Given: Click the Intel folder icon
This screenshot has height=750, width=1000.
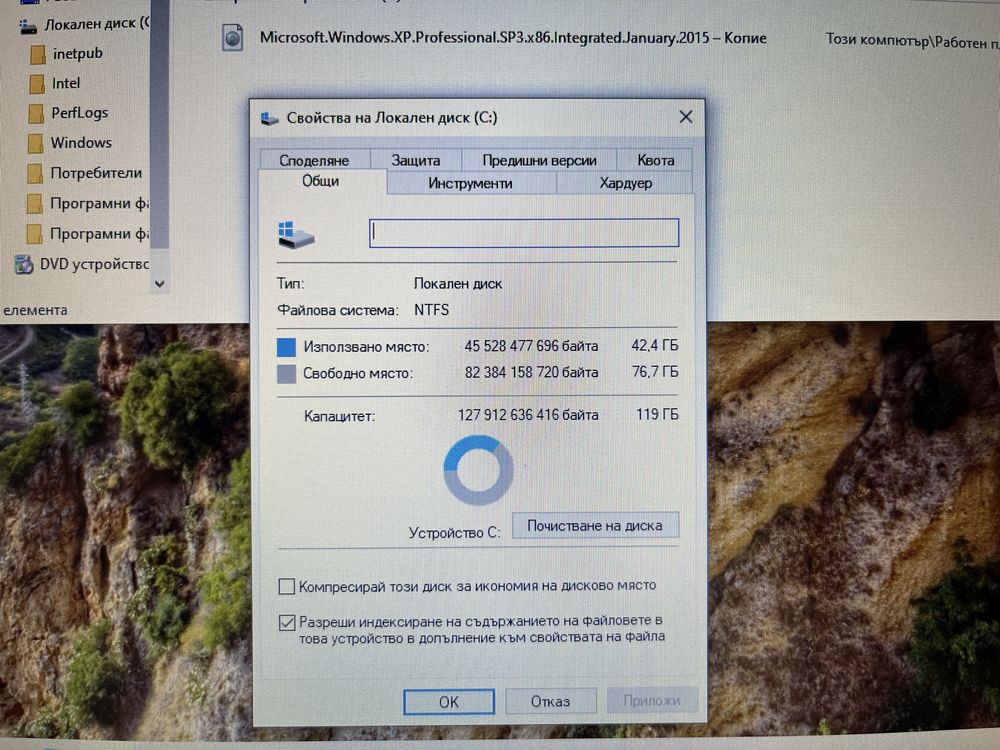Looking at the screenshot, I should [x=37, y=84].
